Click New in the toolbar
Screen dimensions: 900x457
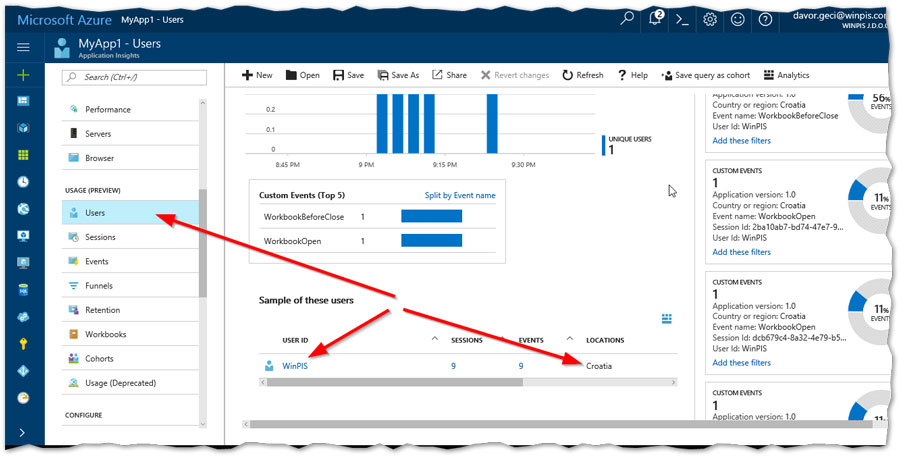coord(257,75)
